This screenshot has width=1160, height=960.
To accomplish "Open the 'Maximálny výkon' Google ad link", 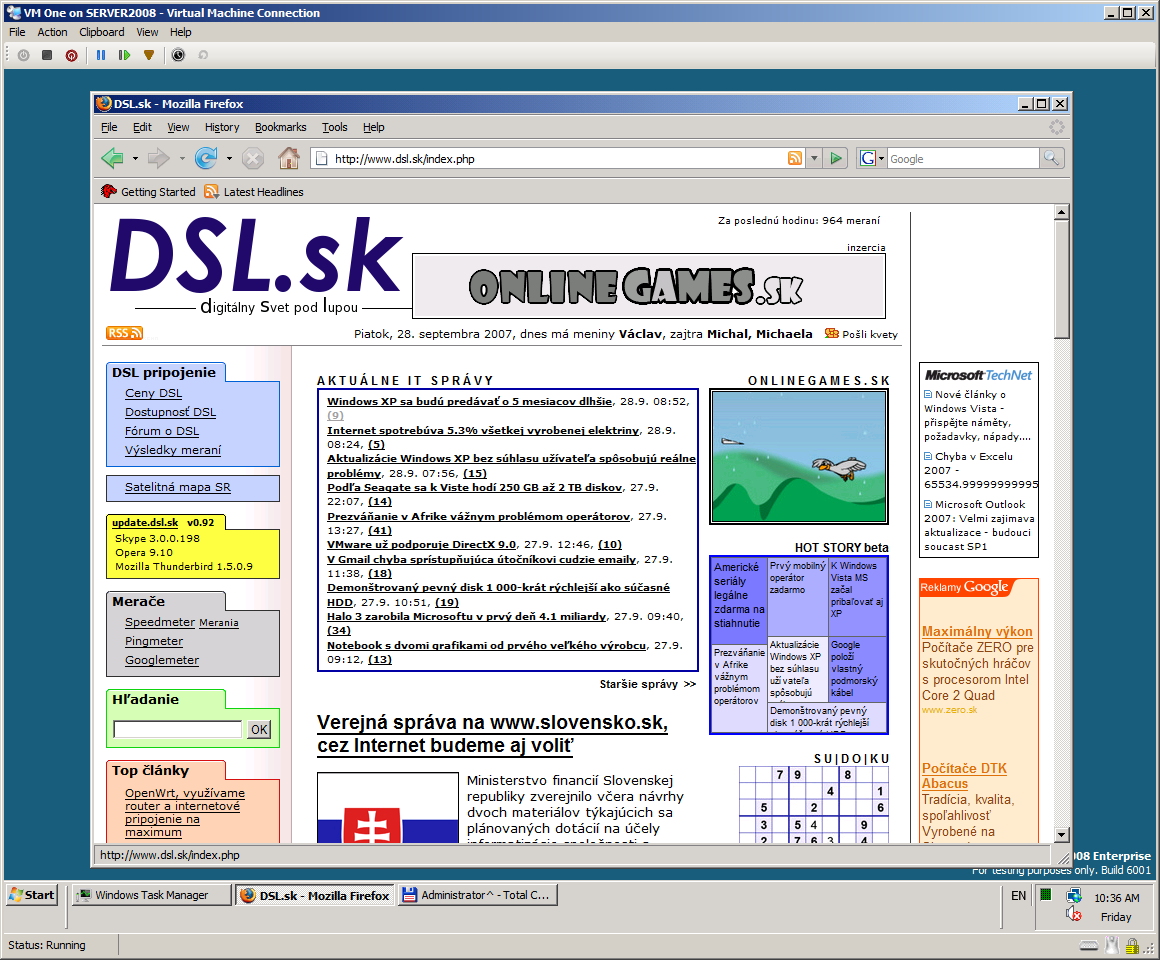I will pyautogui.click(x=977, y=631).
